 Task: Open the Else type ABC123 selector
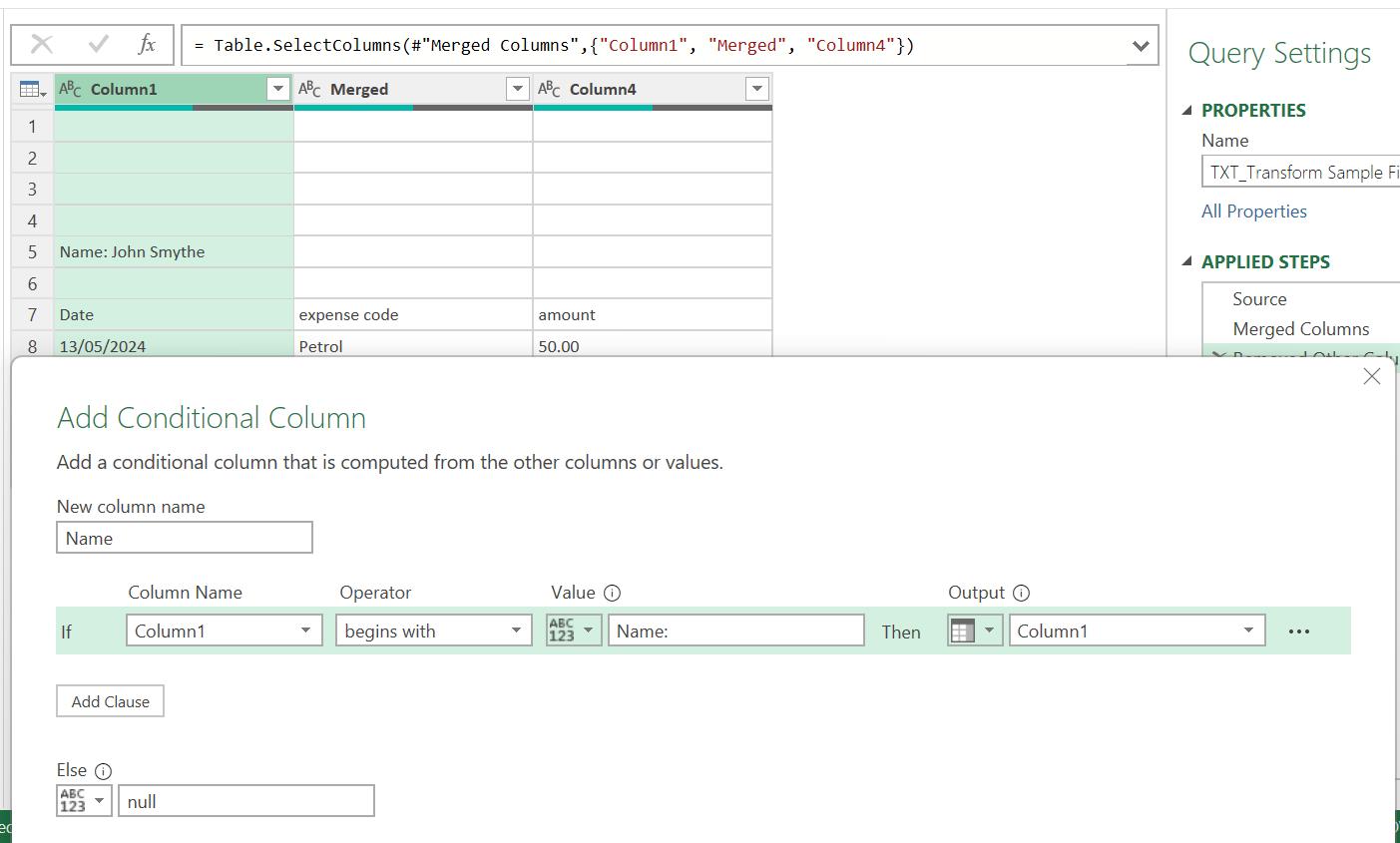coord(84,801)
